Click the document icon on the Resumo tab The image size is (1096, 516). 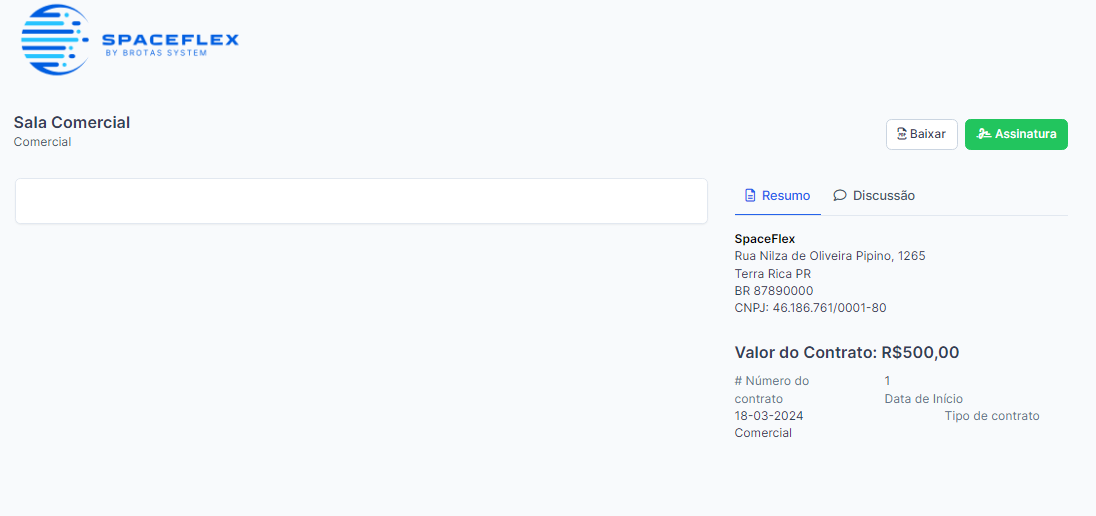pos(750,196)
